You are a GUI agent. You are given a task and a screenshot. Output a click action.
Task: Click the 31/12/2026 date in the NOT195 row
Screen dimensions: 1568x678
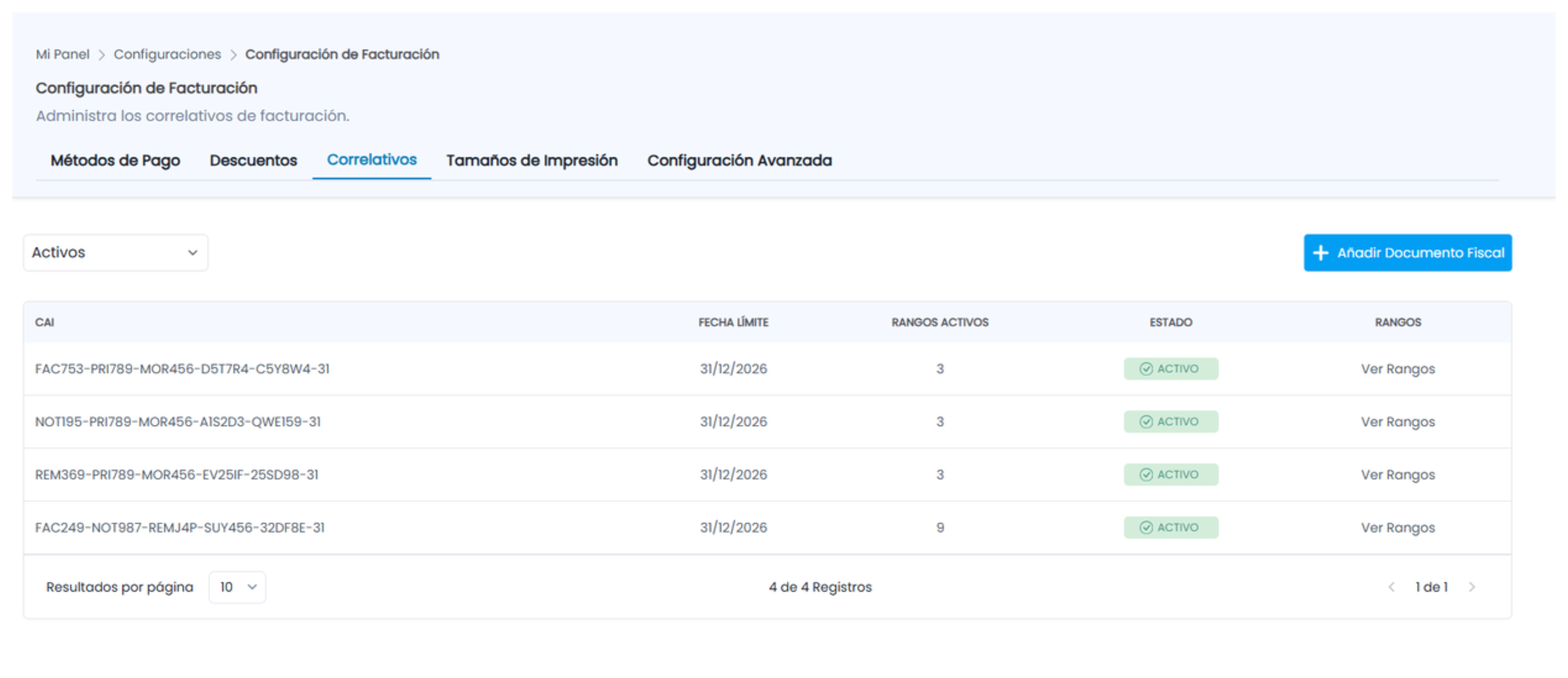[733, 422]
